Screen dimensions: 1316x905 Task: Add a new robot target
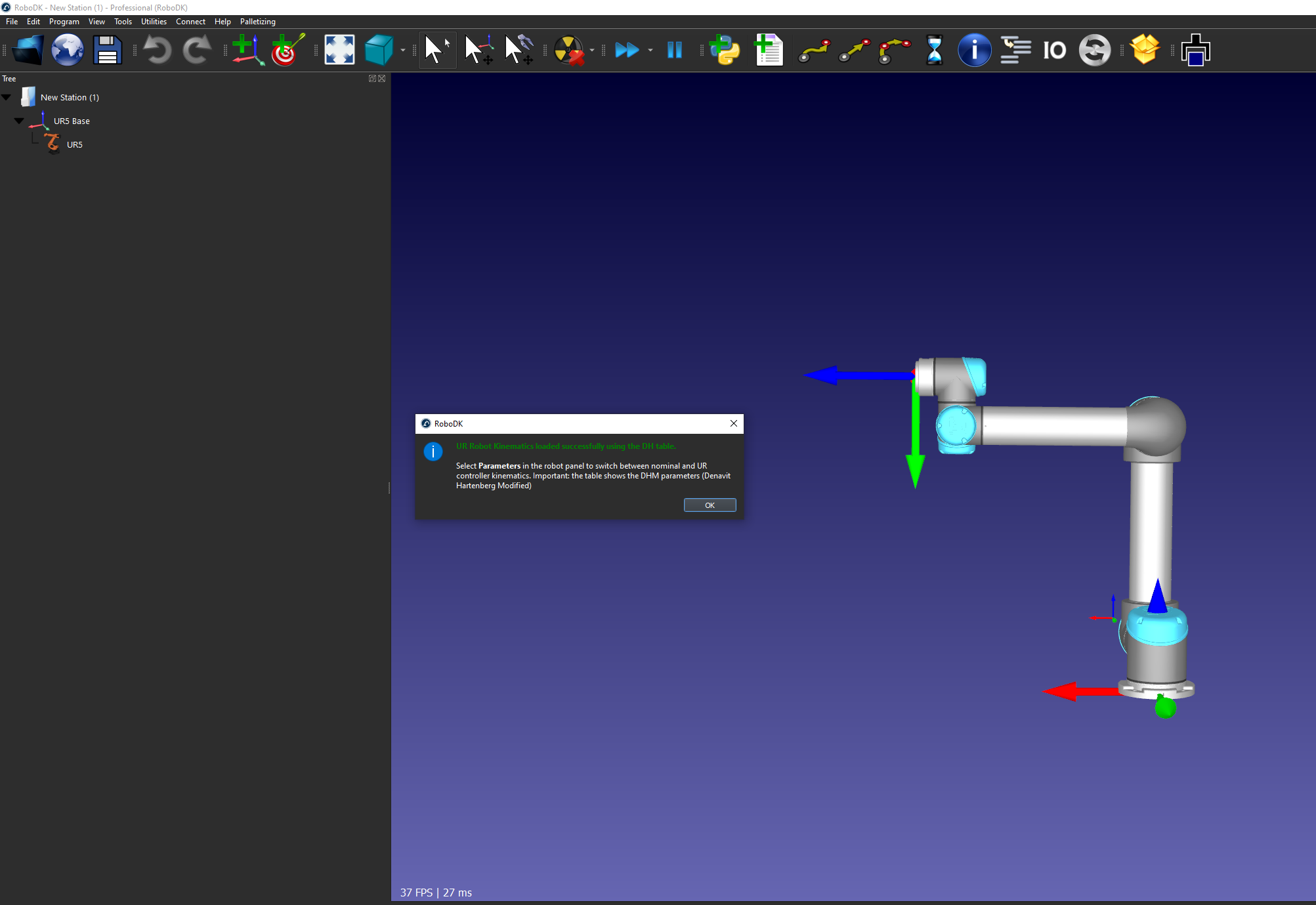(287, 50)
